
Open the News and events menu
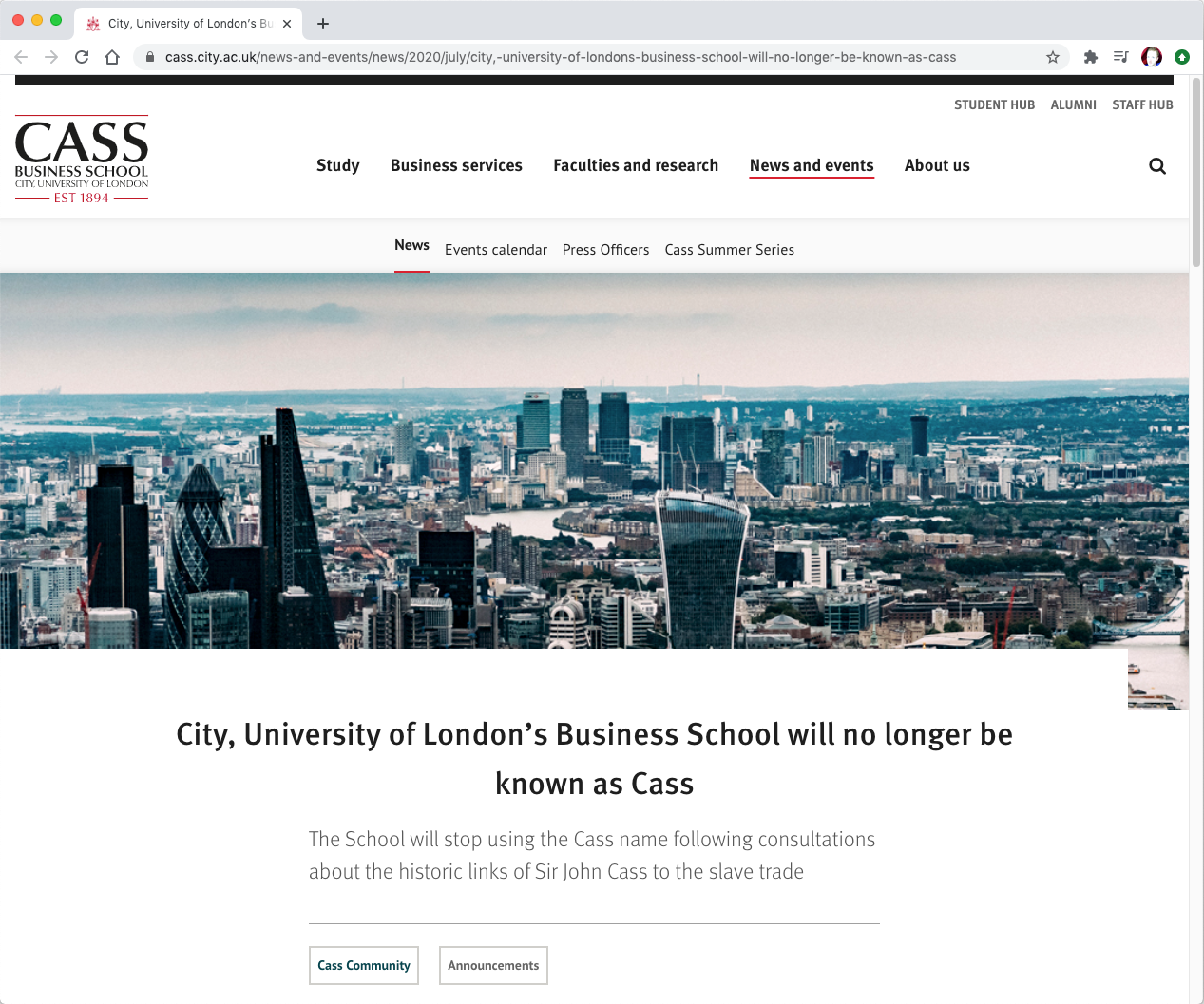[x=812, y=165]
